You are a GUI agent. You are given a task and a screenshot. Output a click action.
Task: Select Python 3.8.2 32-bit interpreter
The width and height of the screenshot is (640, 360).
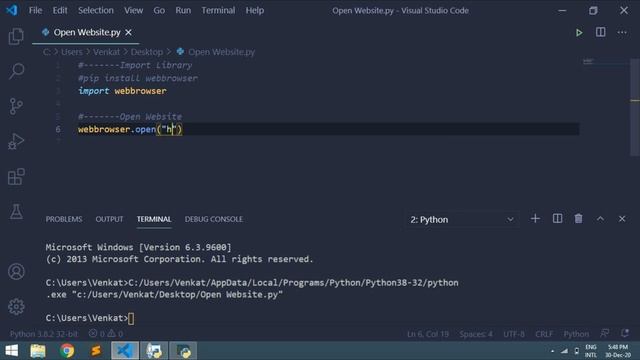coord(44,334)
